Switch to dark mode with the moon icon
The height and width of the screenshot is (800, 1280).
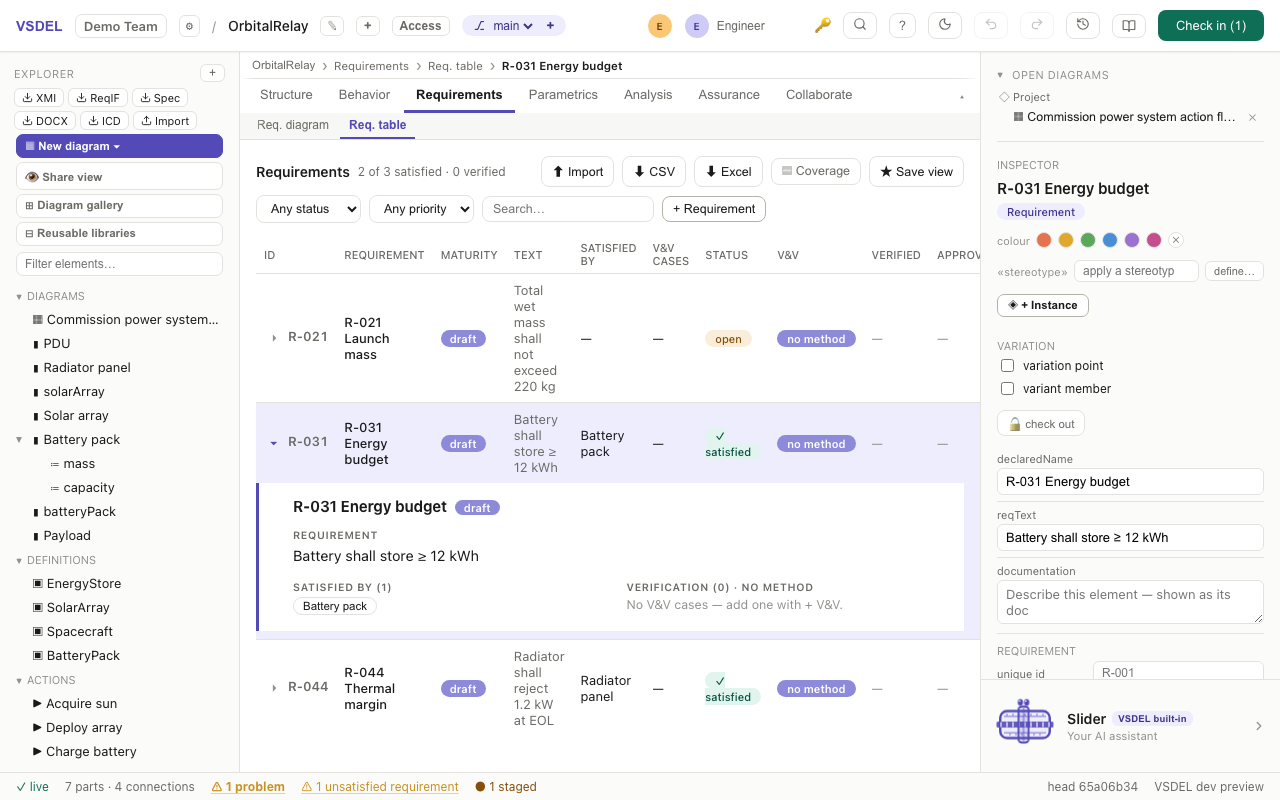pos(945,26)
